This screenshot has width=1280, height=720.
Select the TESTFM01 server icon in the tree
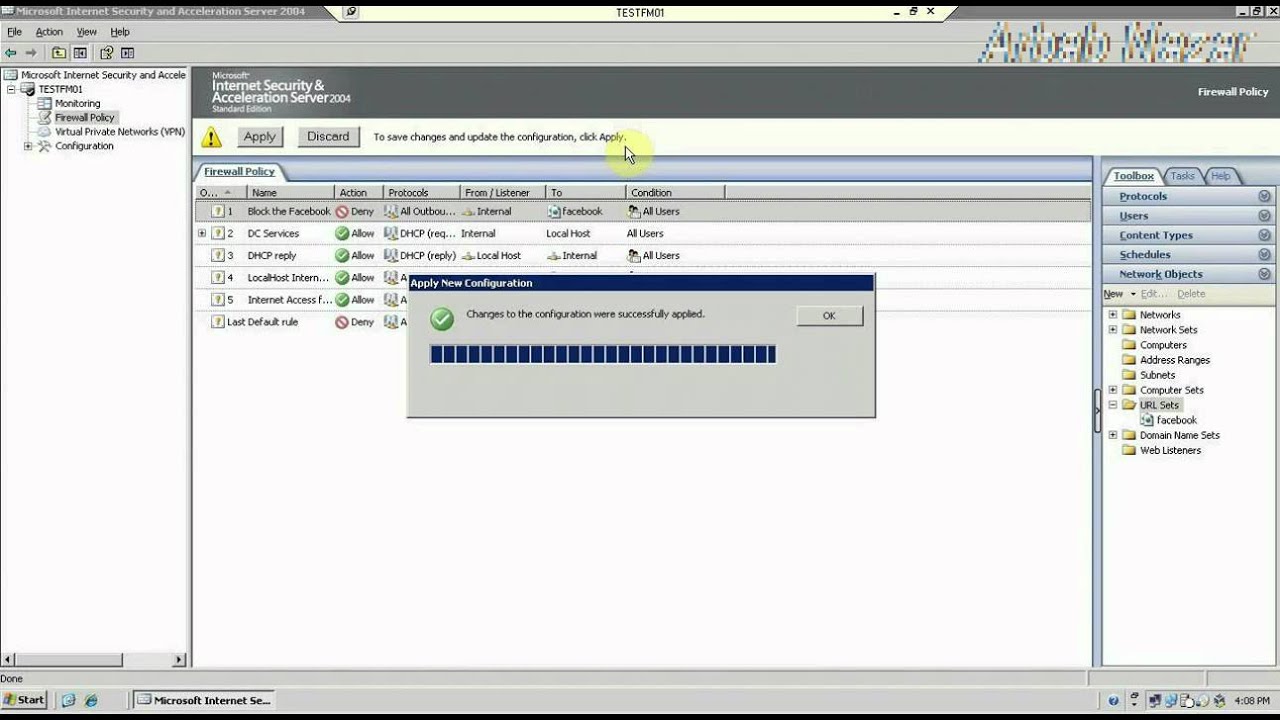pyautogui.click(x=28, y=89)
